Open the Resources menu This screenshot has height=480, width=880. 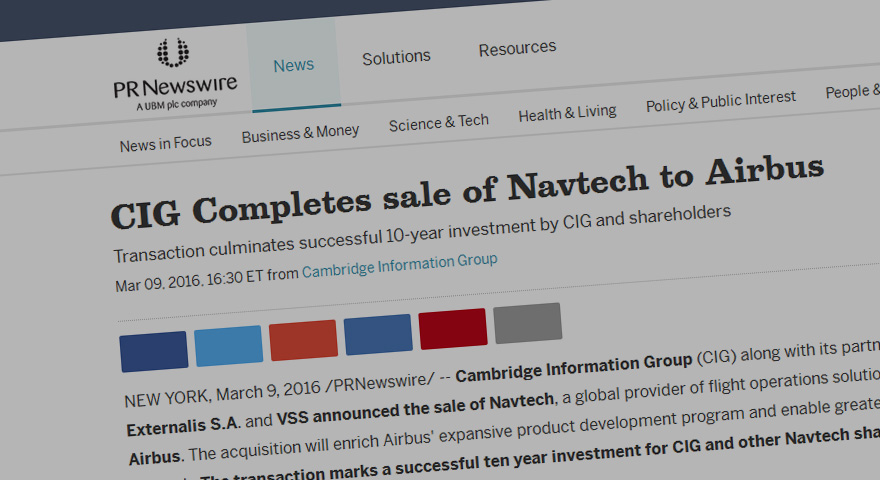point(517,48)
